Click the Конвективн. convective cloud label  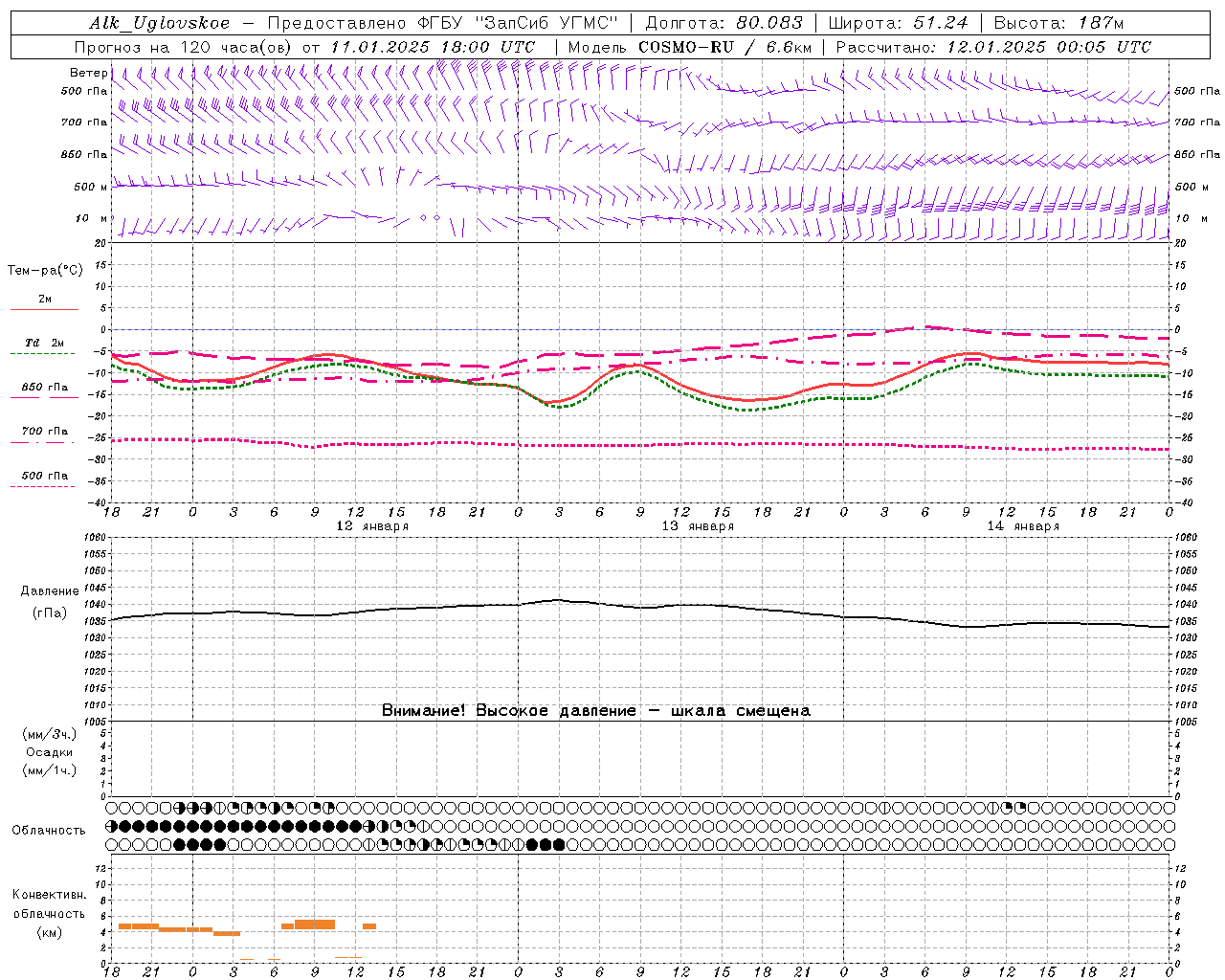[x=49, y=895]
